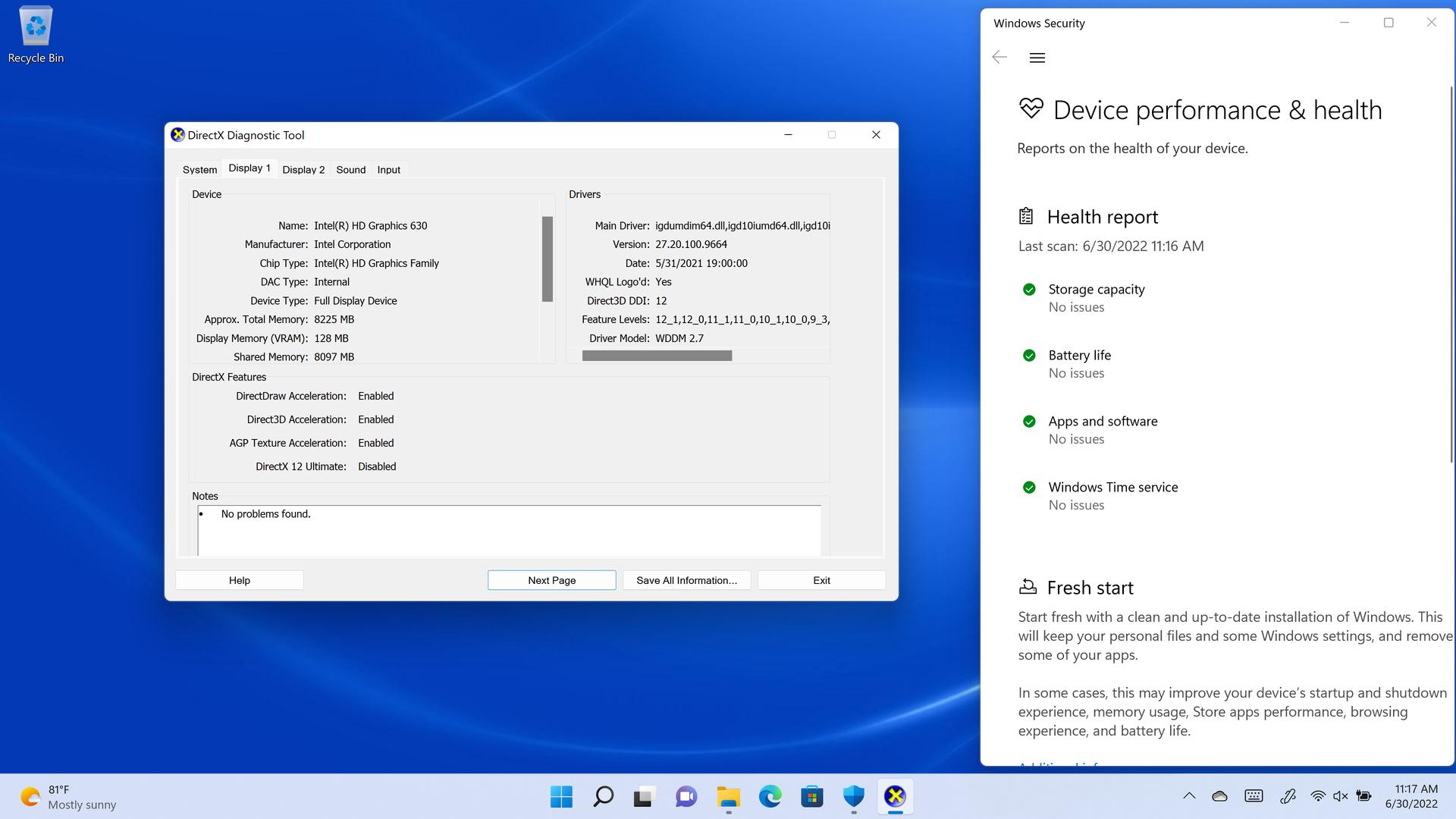
Task: Click the Device performance heart icon
Action: (1031, 109)
